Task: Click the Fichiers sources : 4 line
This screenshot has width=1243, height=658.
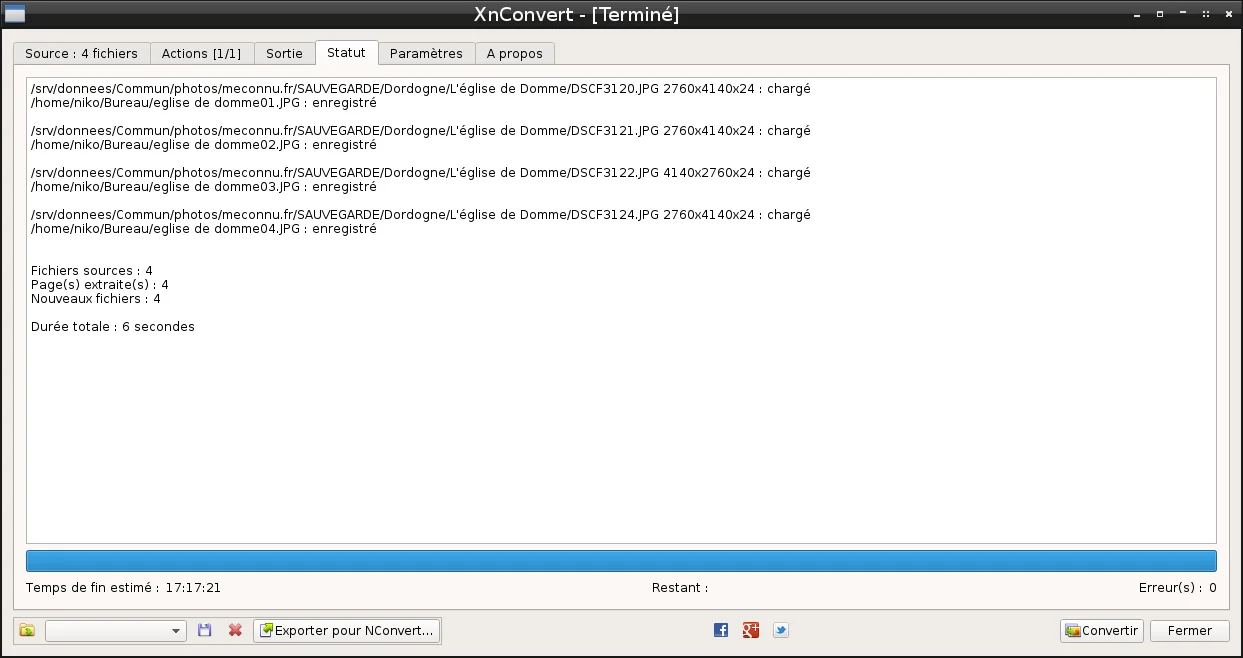Action: coord(92,271)
